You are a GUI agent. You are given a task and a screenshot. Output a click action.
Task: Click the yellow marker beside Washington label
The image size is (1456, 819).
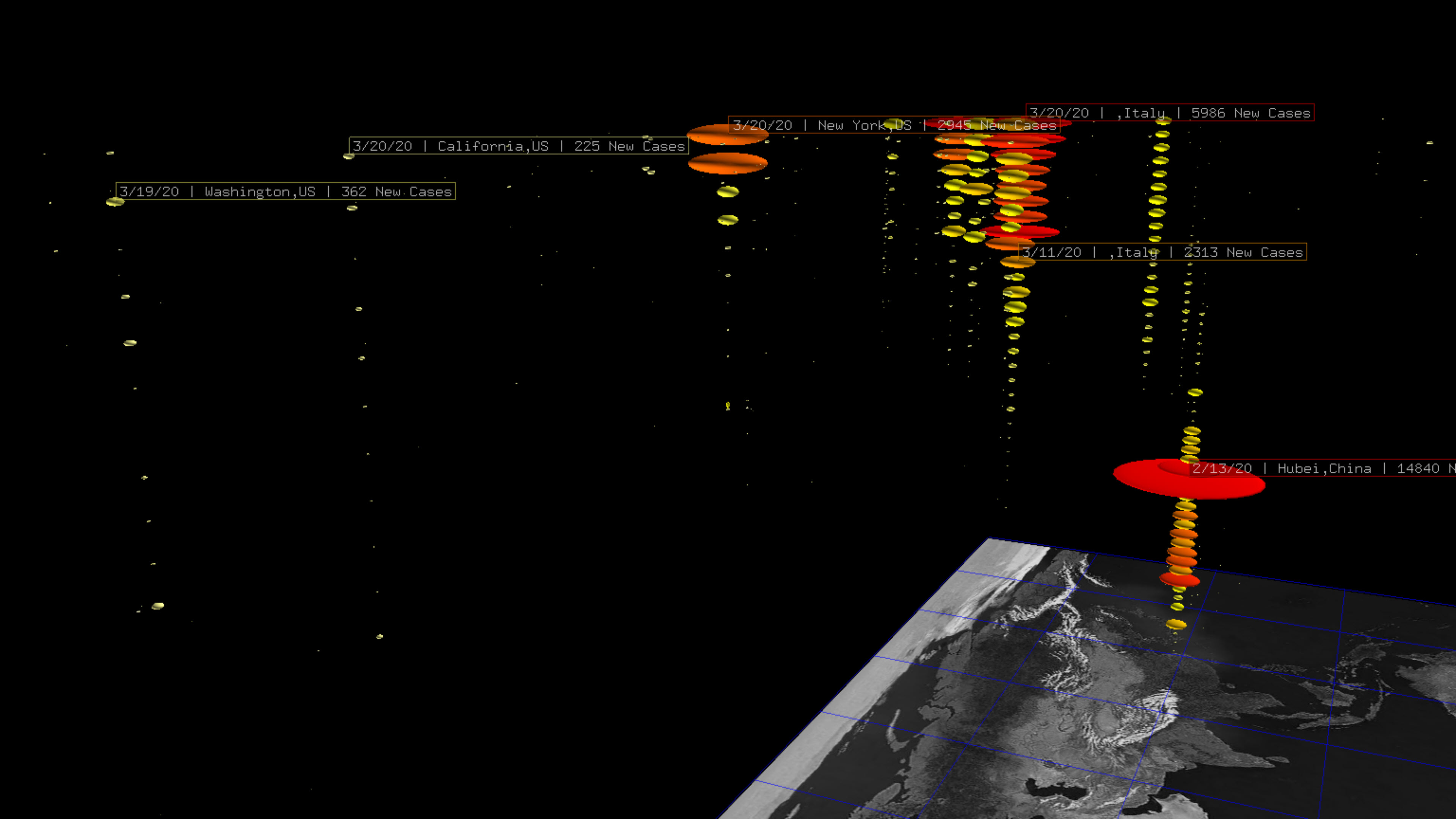(x=115, y=202)
